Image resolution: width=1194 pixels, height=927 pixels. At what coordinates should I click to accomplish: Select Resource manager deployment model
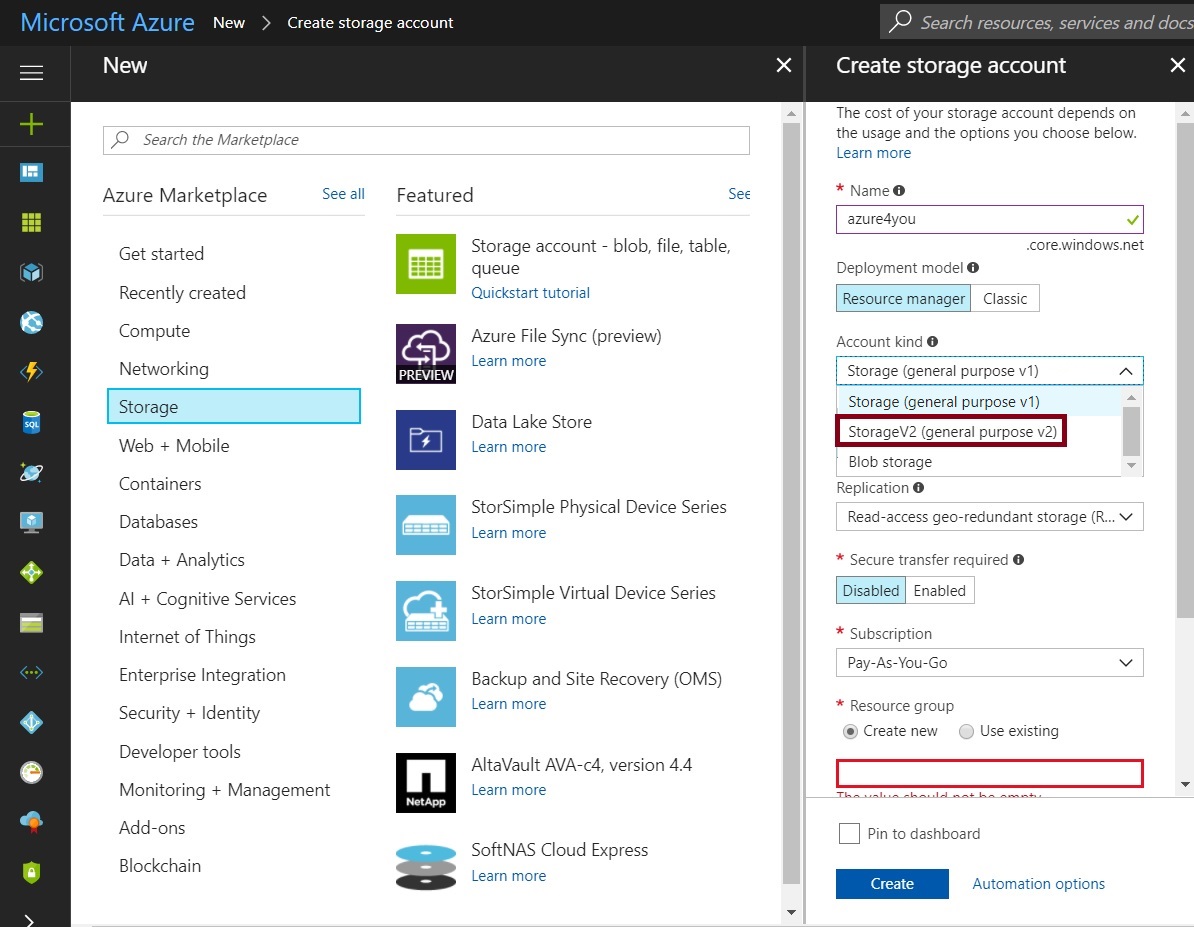pos(903,299)
